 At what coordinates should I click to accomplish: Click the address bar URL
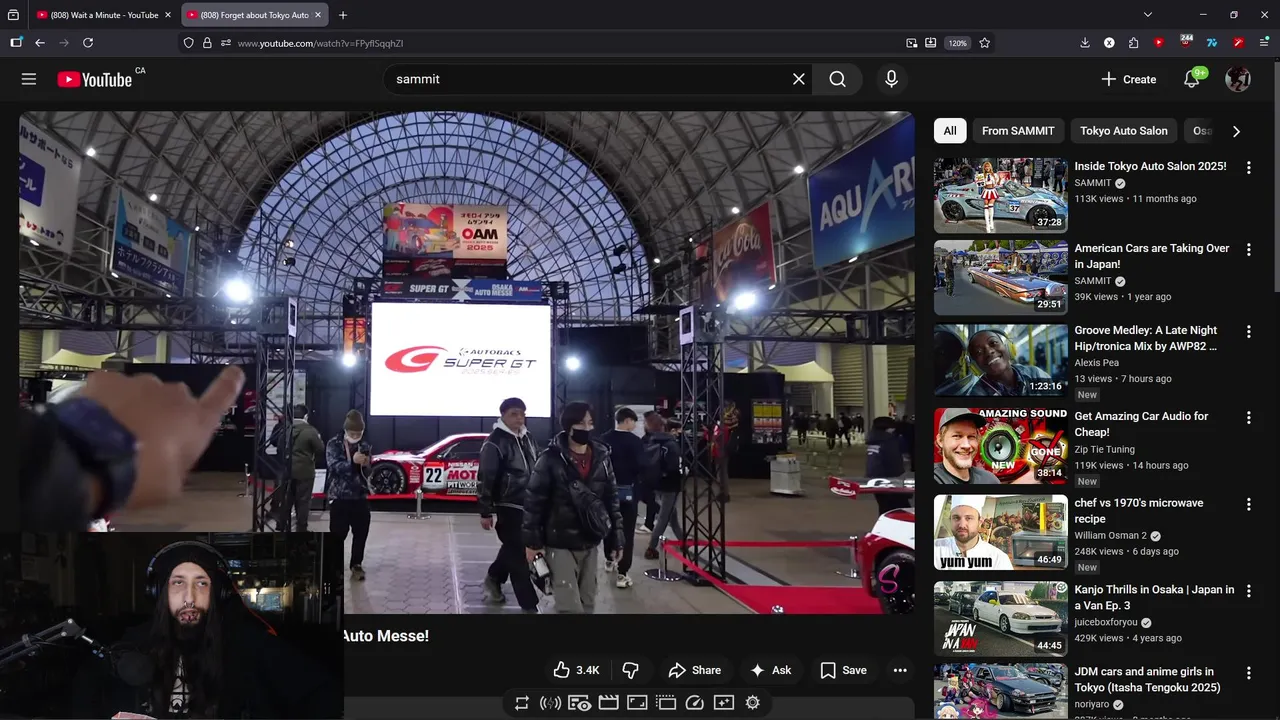pos(320,43)
